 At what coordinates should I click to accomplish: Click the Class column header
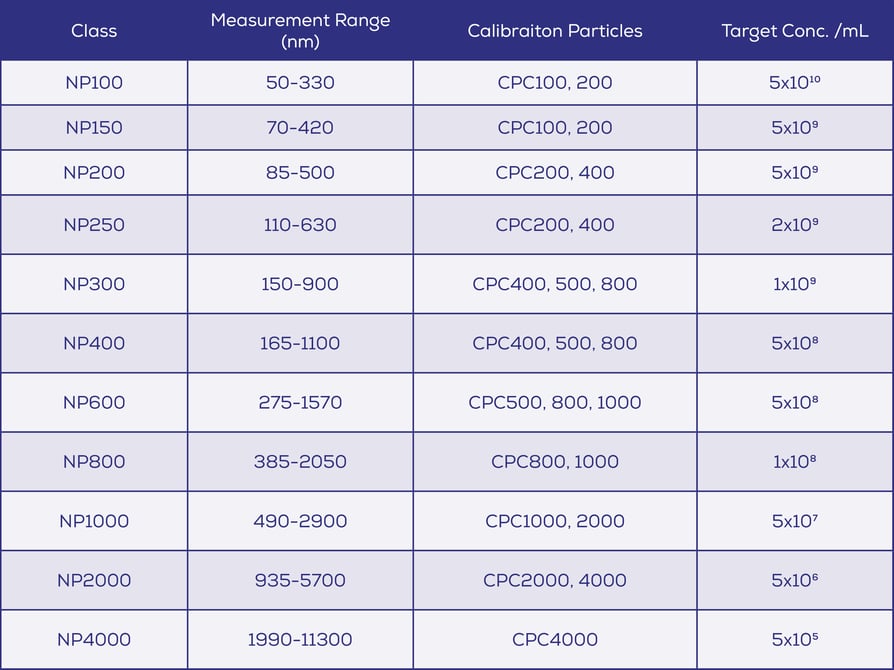point(94,30)
